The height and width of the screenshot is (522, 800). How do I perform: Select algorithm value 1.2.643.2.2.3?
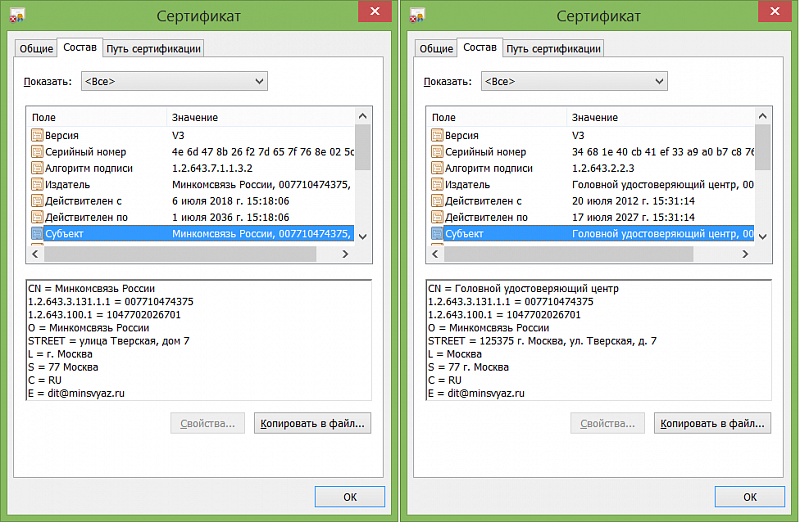(603, 168)
